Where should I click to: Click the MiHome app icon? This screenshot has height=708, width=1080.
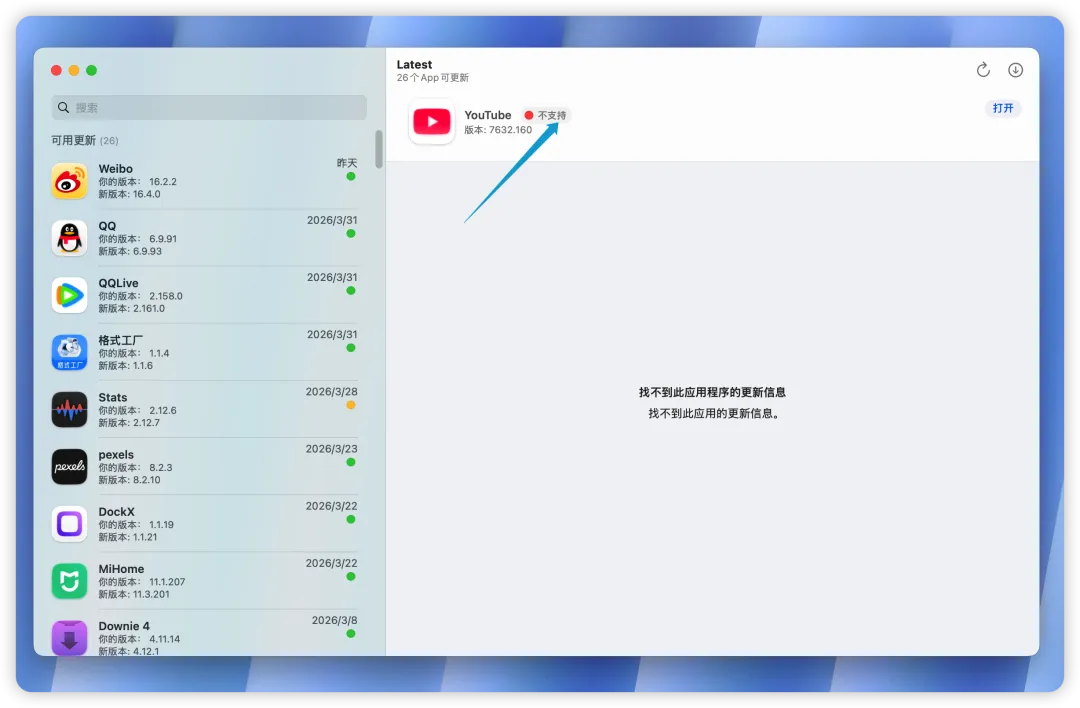click(70, 581)
